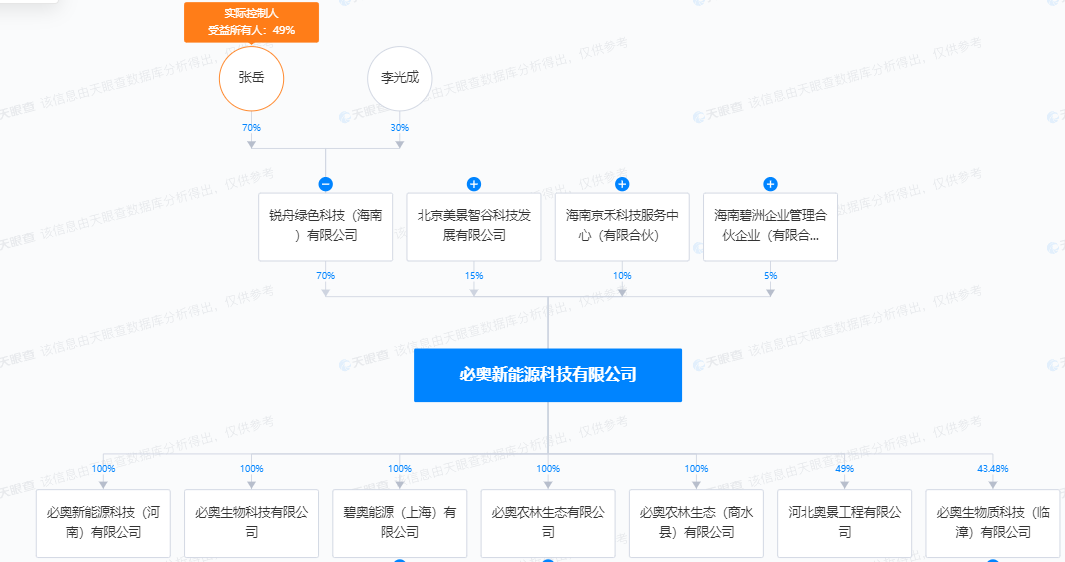The width and height of the screenshot is (1065, 562).
Task: Click the orange 实际控制人 tag
Action: [x=251, y=23]
